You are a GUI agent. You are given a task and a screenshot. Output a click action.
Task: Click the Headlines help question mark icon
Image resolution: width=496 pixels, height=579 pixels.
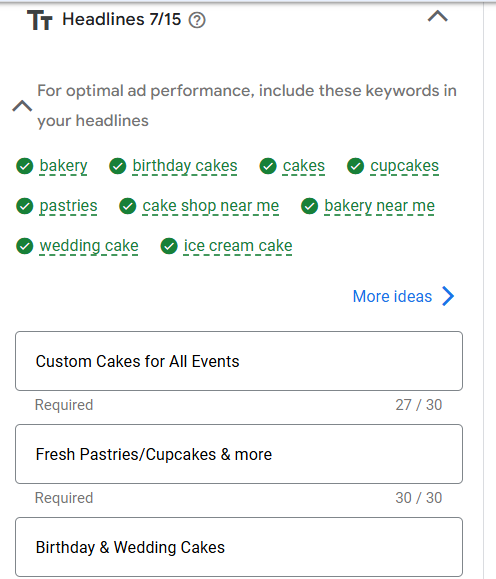tap(197, 20)
